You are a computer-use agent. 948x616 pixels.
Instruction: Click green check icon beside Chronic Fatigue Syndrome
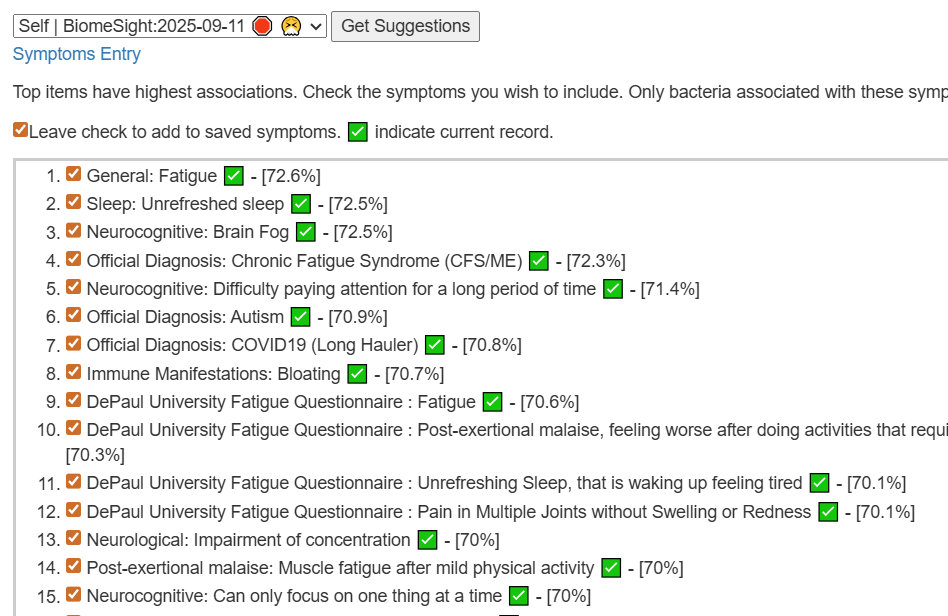pyautogui.click(x=539, y=261)
